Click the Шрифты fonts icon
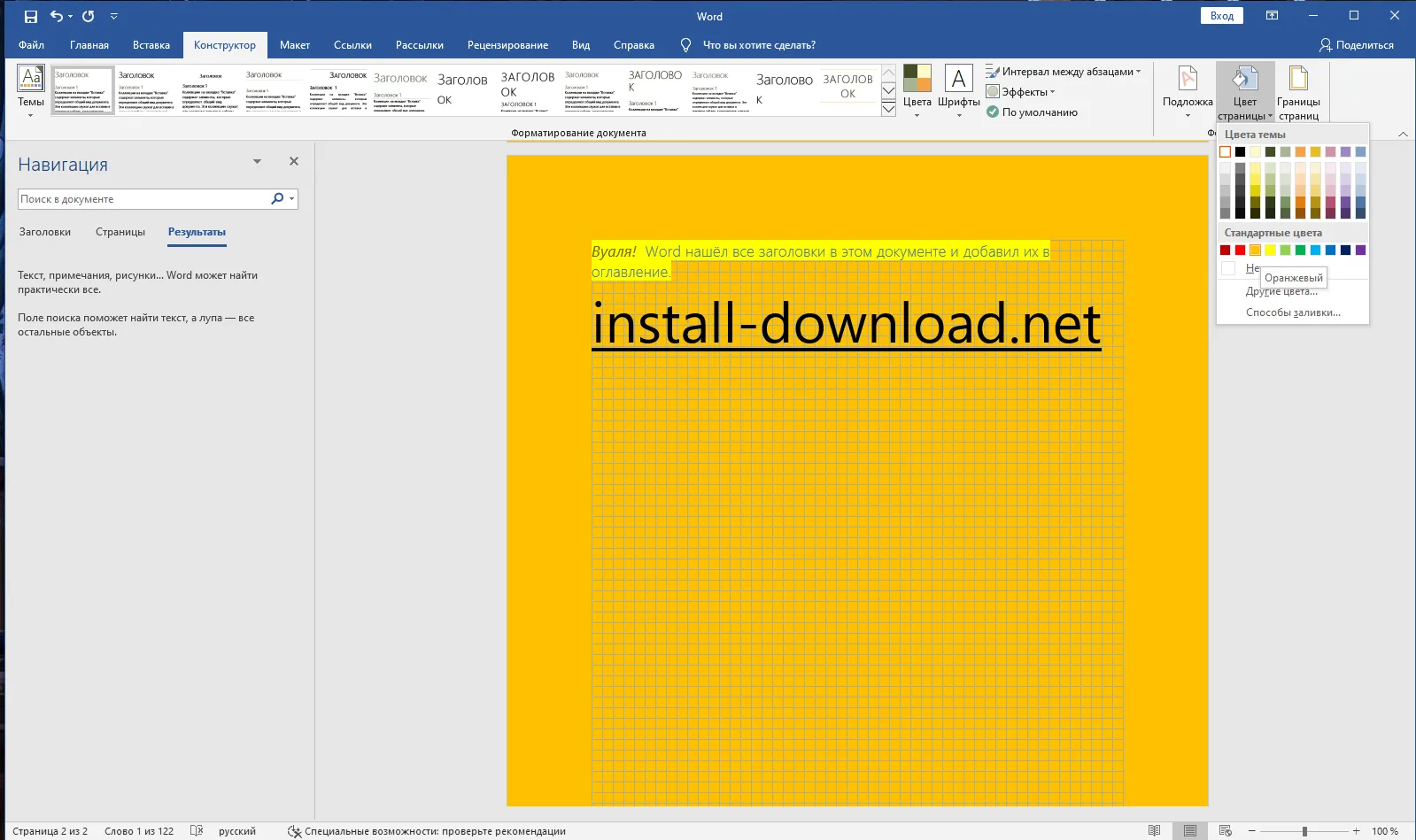1416x840 pixels. coord(958,81)
